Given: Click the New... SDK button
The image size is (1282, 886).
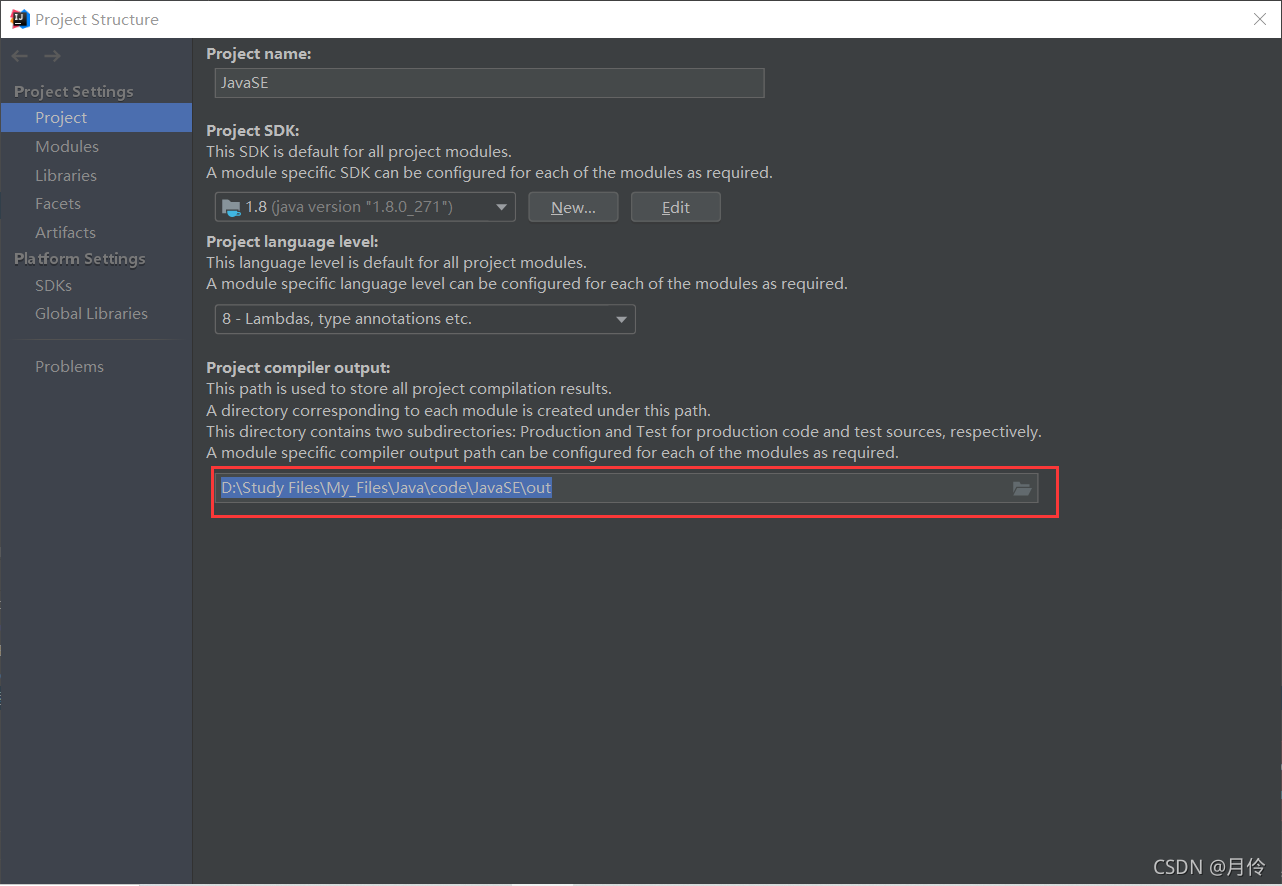Looking at the screenshot, I should (573, 207).
